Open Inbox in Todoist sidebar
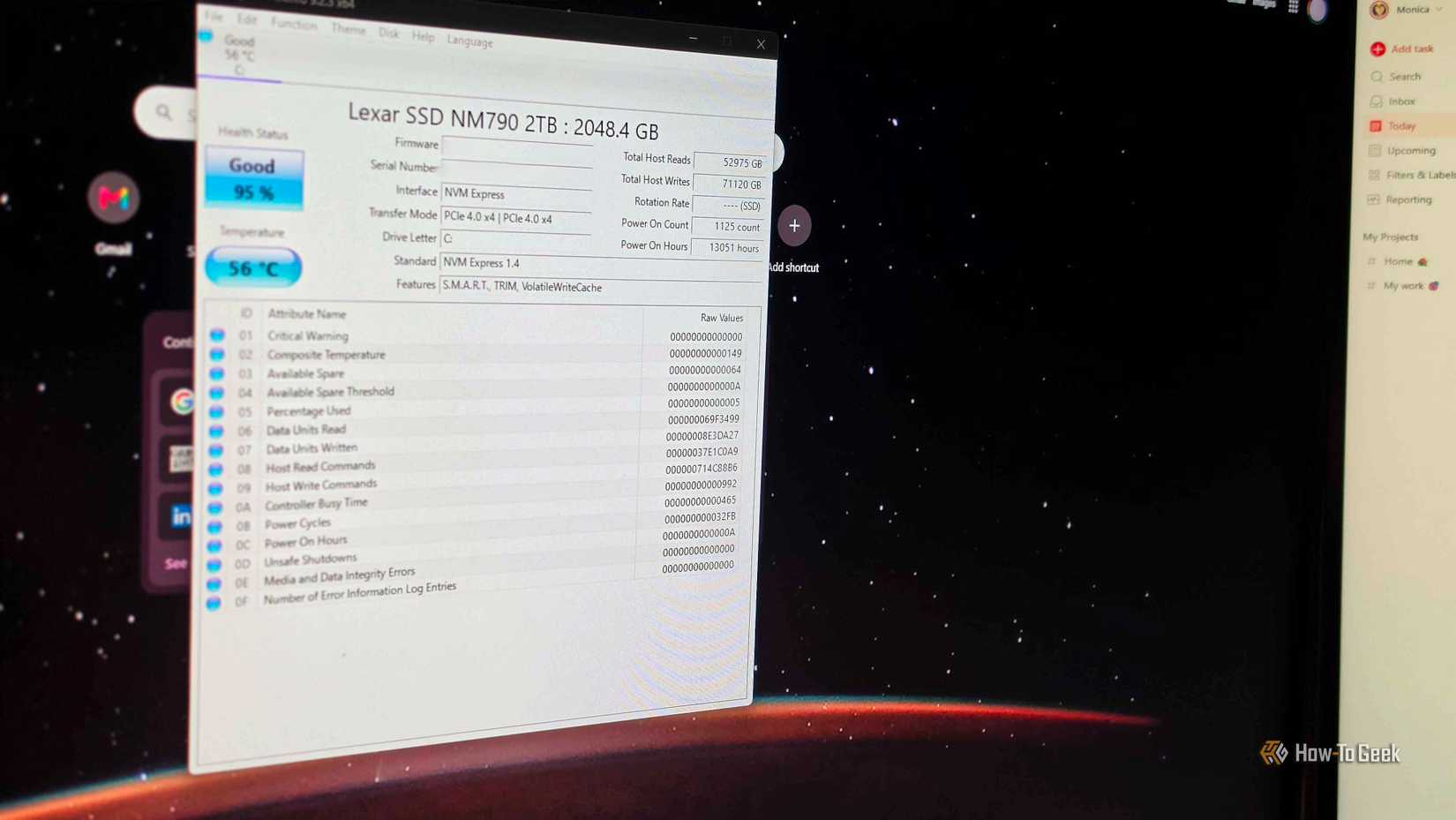This screenshot has height=820, width=1456. click(x=1392, y=102)
